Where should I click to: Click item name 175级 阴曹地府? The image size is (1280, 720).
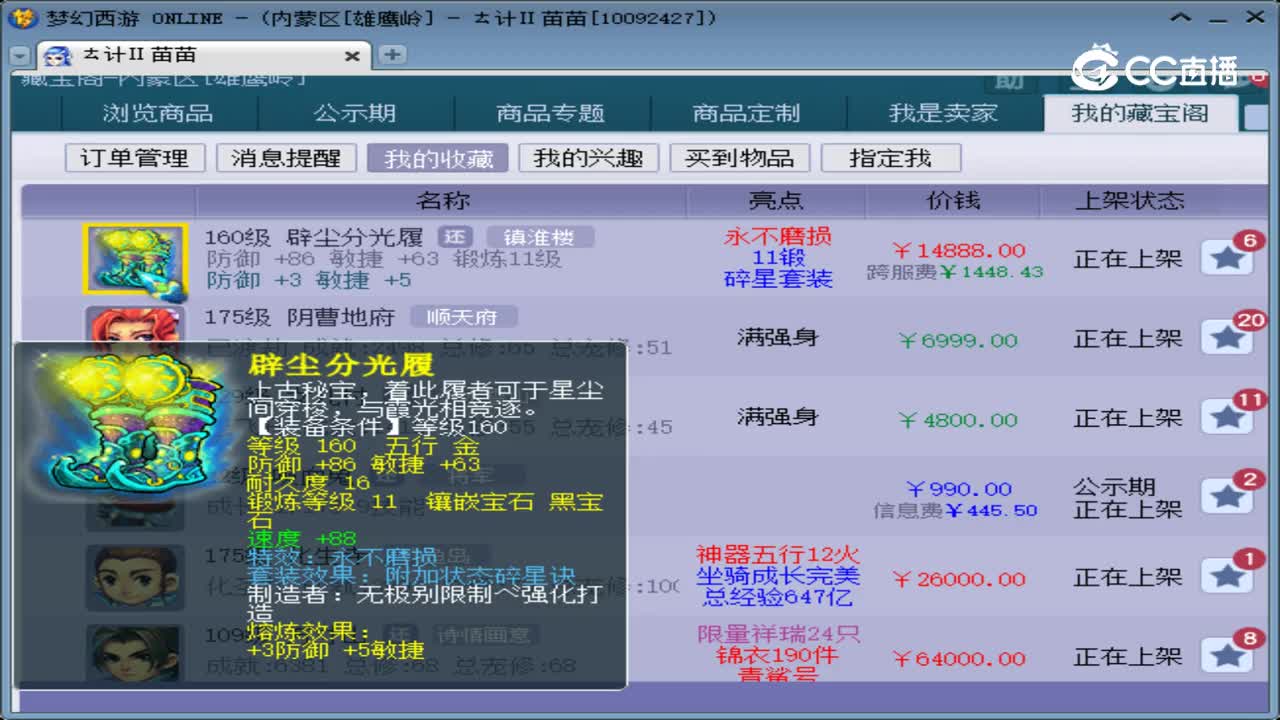(300, 318)
